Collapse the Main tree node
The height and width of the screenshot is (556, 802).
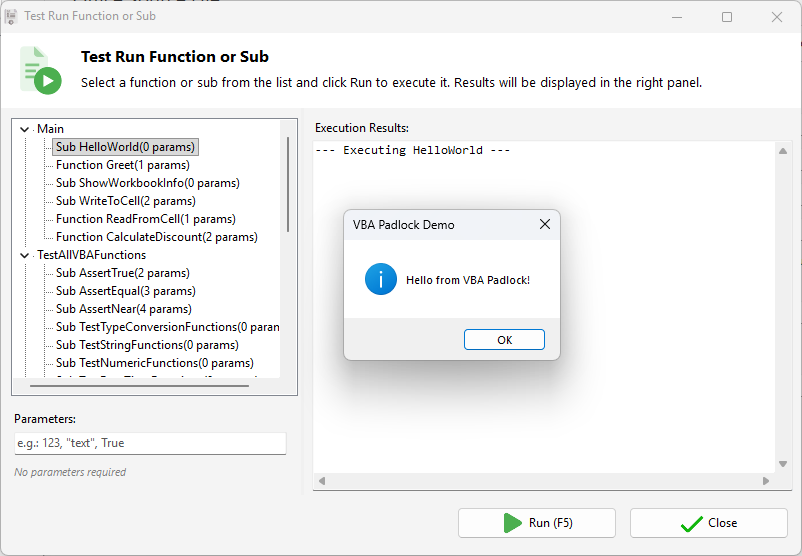pos(24,129)
